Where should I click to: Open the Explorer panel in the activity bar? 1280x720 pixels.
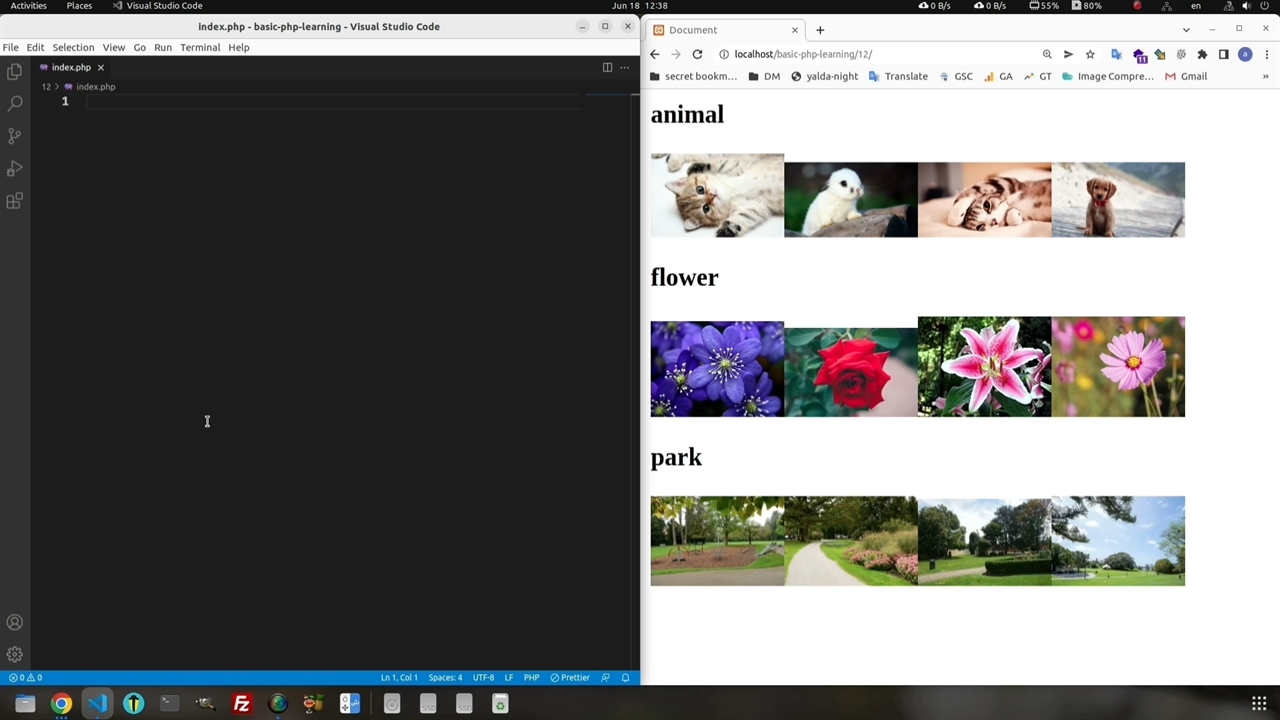tap(14, 71)
